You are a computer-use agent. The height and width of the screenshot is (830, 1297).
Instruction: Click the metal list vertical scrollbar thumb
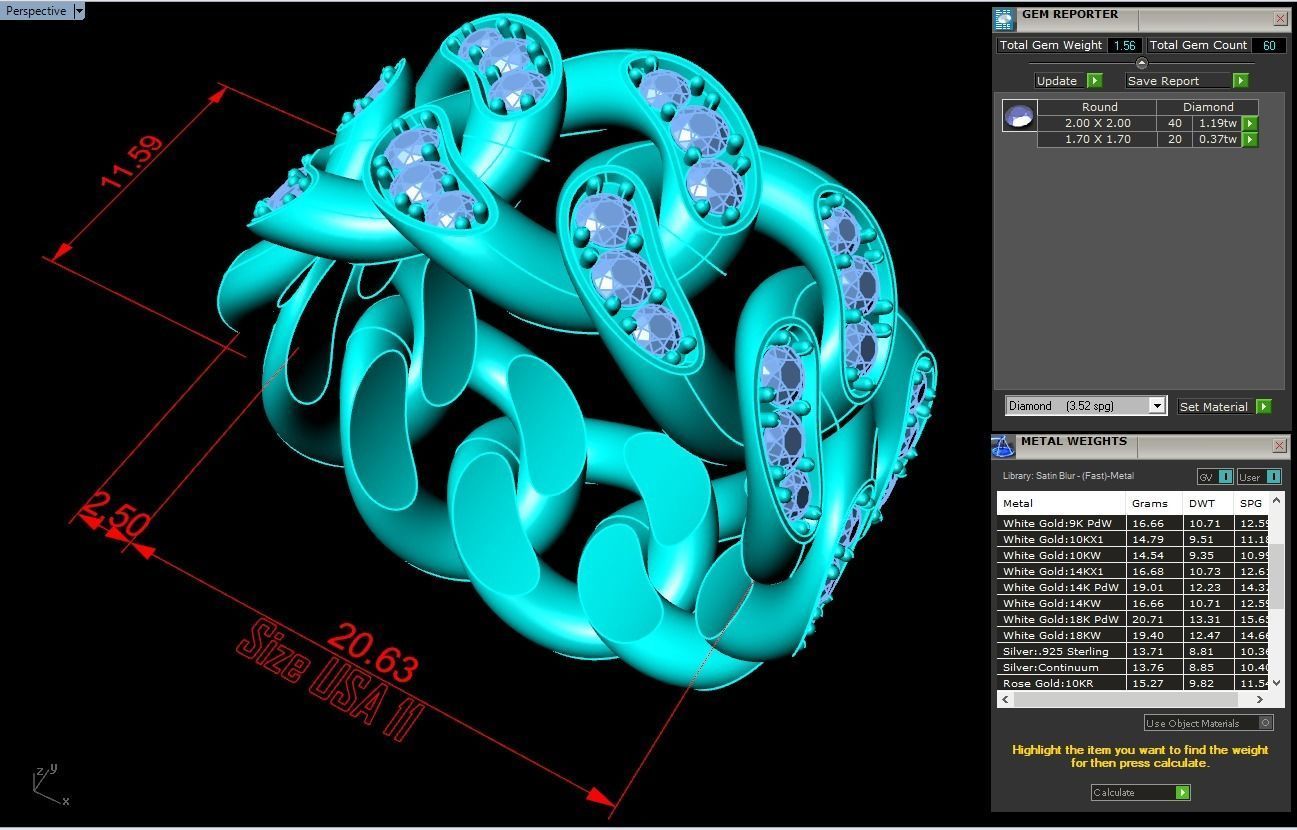1276,577
